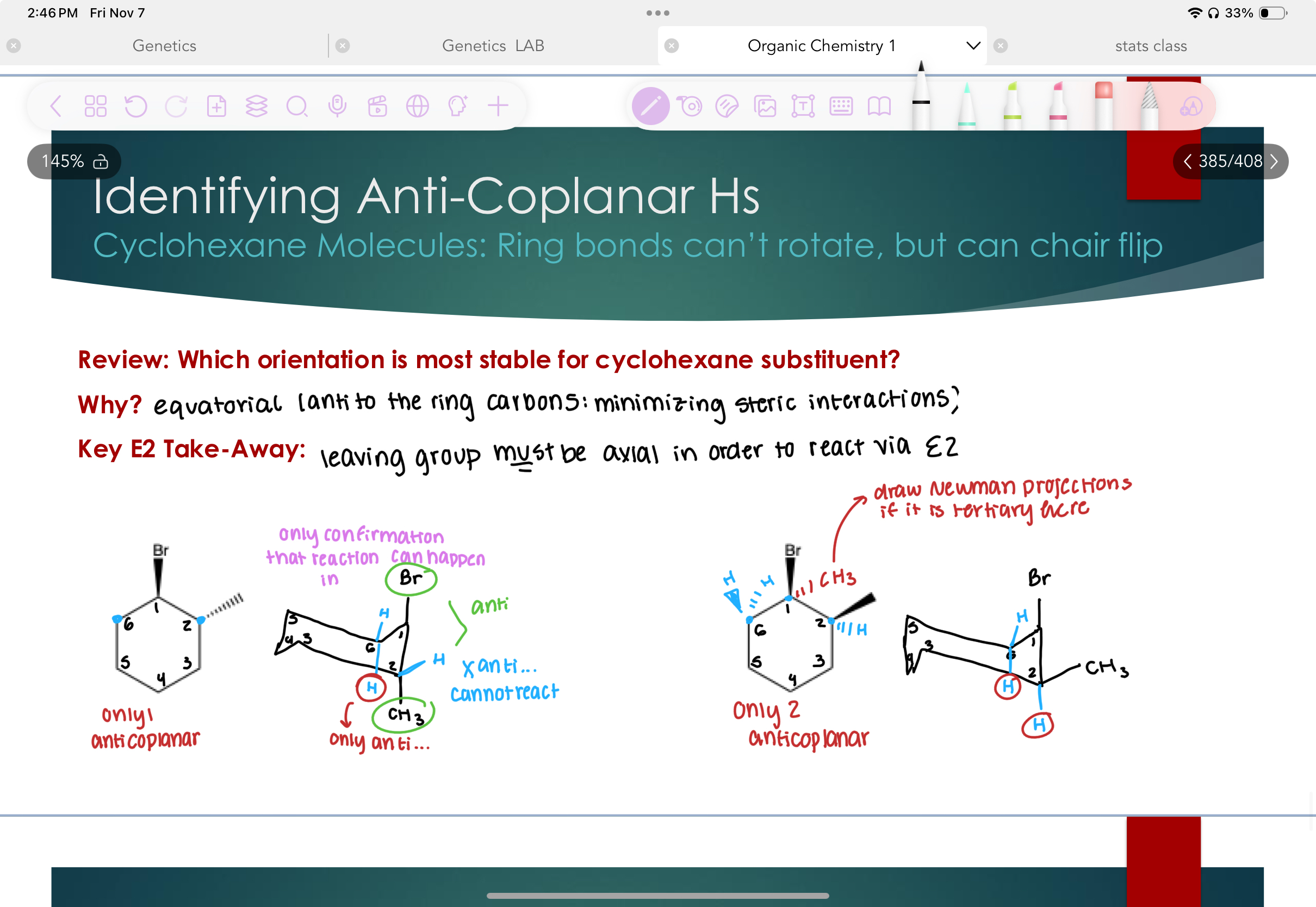Advance to next page via right chevron
Viewport: 1316px width, 907px height.
1275,161
